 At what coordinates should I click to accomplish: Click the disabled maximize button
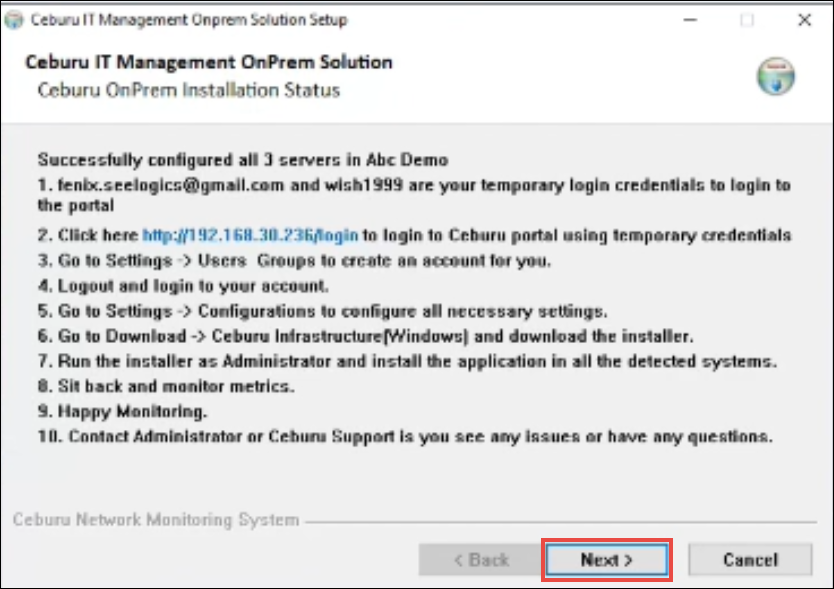(x=747, y=20)
